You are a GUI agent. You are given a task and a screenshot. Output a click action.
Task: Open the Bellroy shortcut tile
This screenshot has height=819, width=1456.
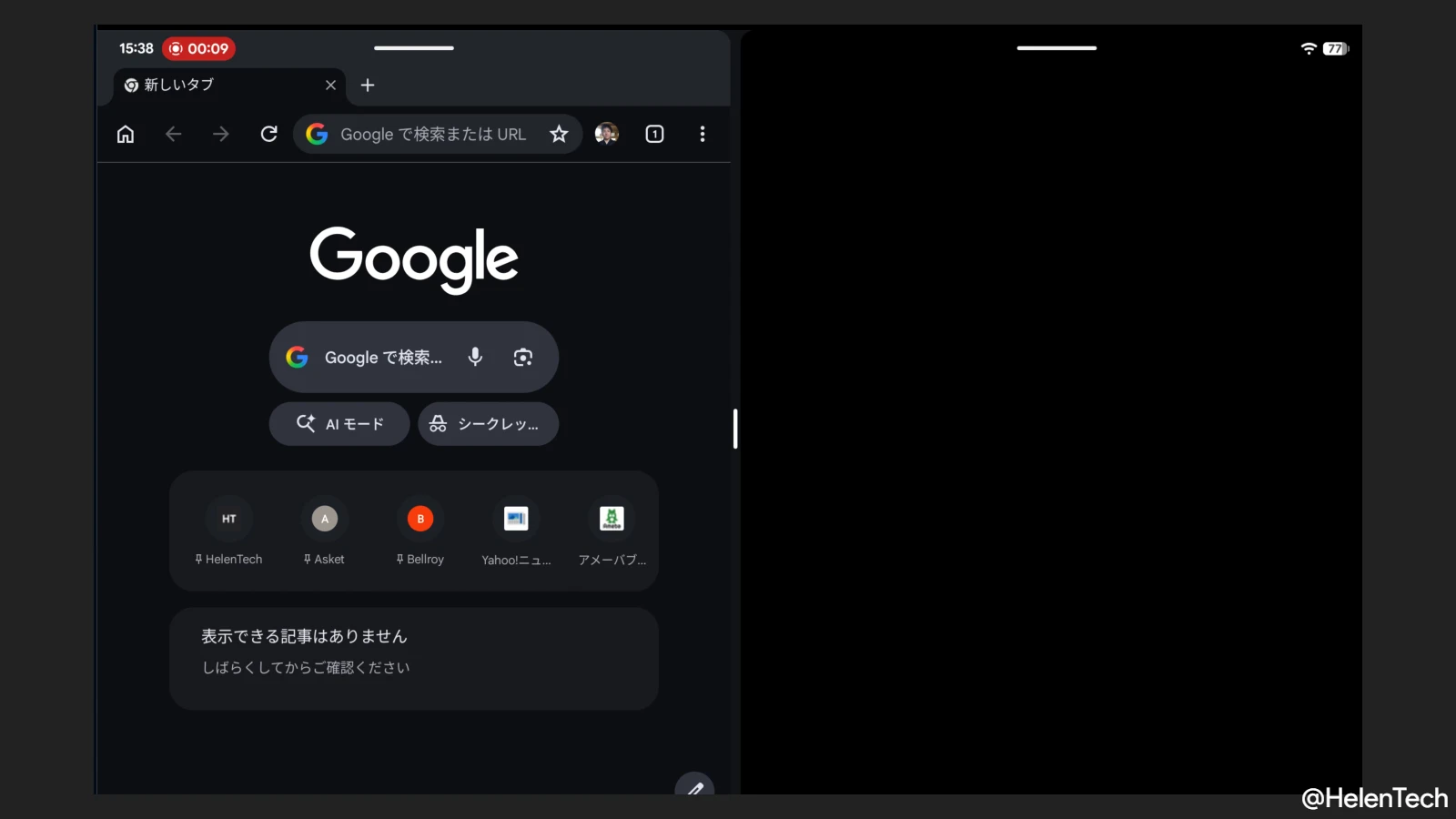pos(420,532)
